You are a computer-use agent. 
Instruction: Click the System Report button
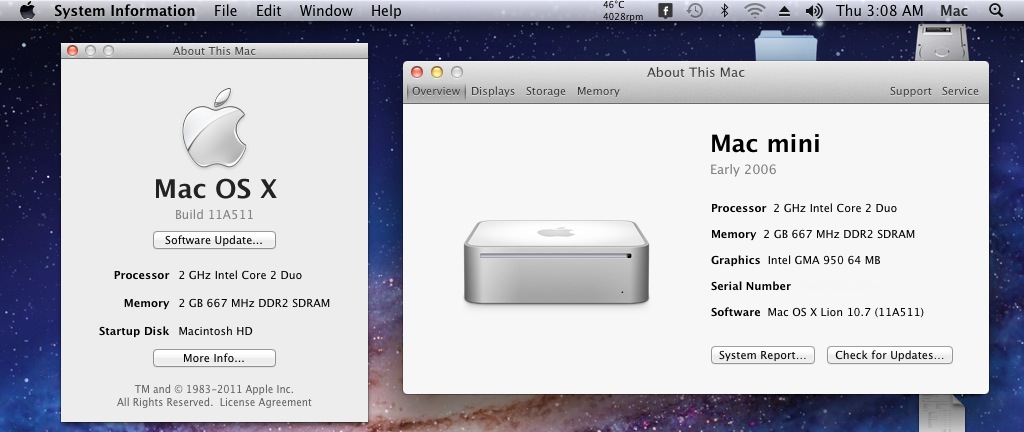pyautogui.click(x=762, y=355)
